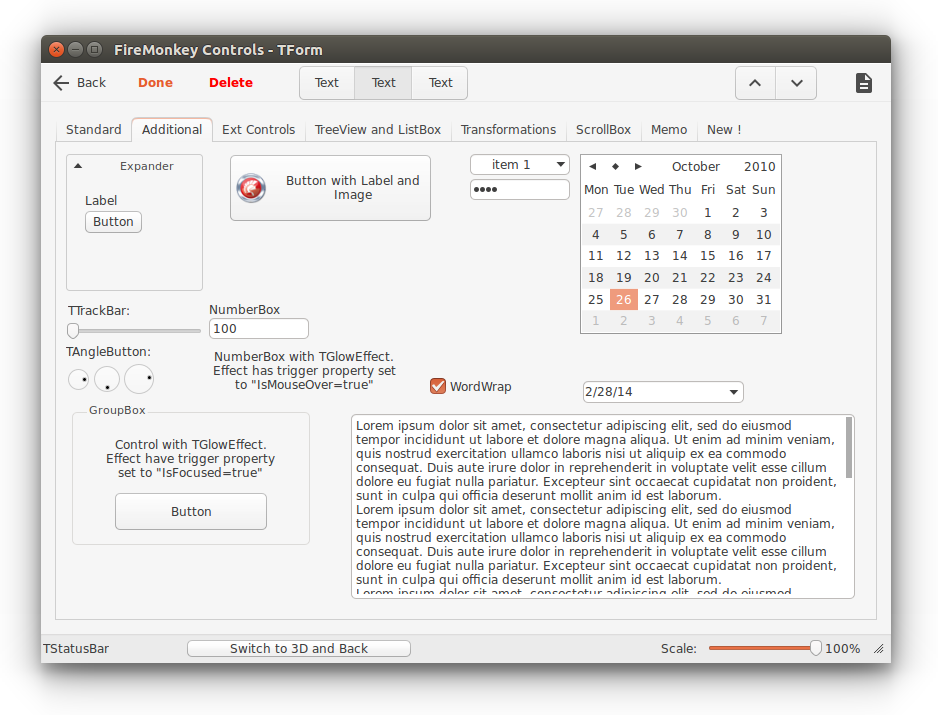Select October 20 in calendar
The image size is (938, 715).
pyautogui.click(x=651, y=278)
